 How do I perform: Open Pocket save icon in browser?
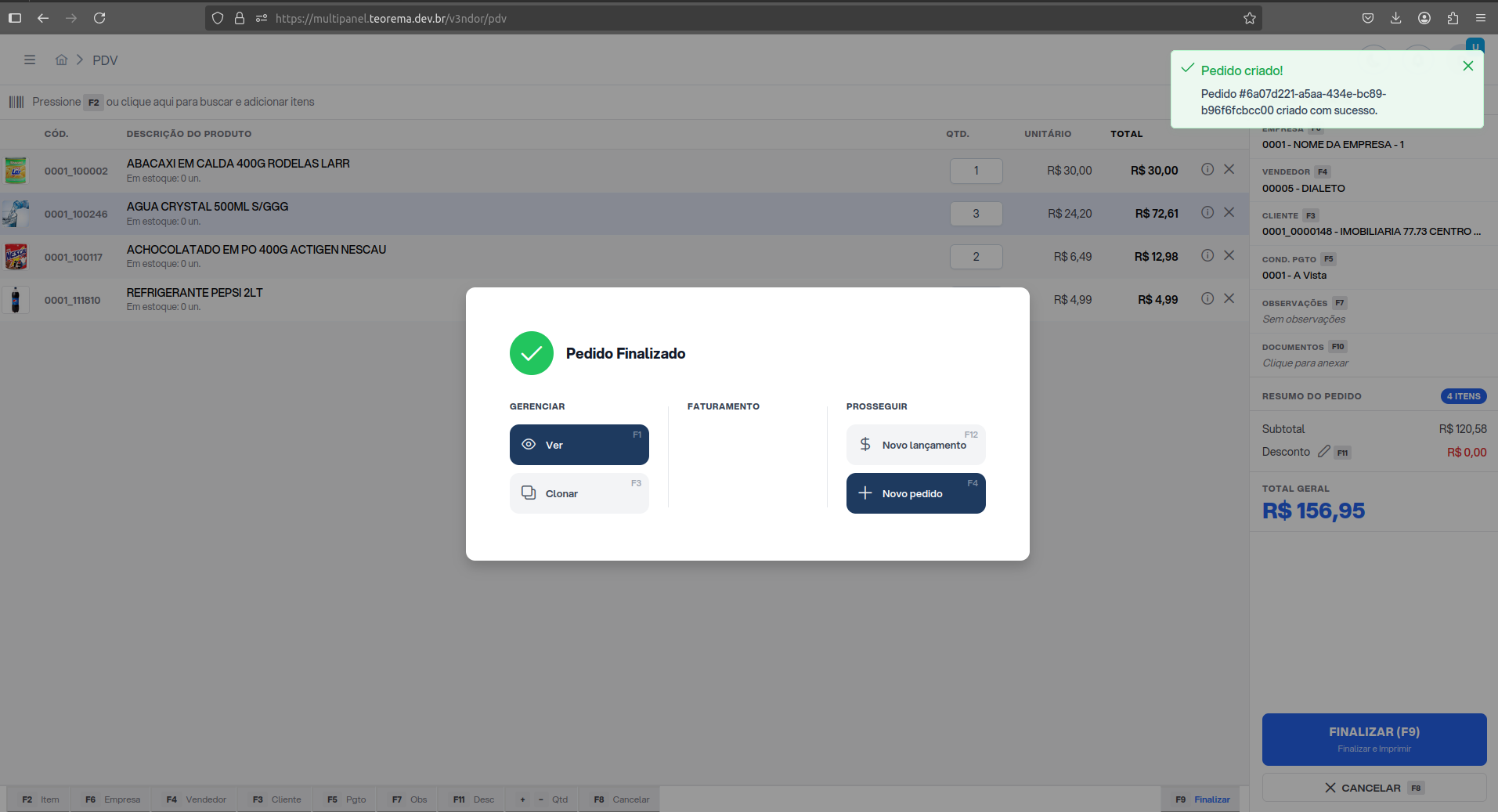coord(1368,18)
